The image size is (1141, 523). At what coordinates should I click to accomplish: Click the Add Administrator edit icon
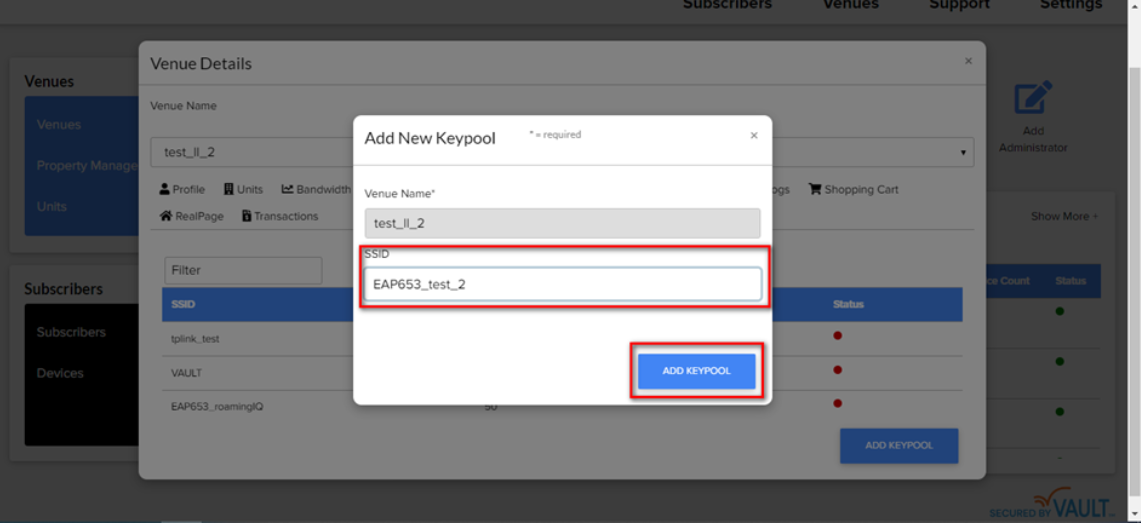1033,98
